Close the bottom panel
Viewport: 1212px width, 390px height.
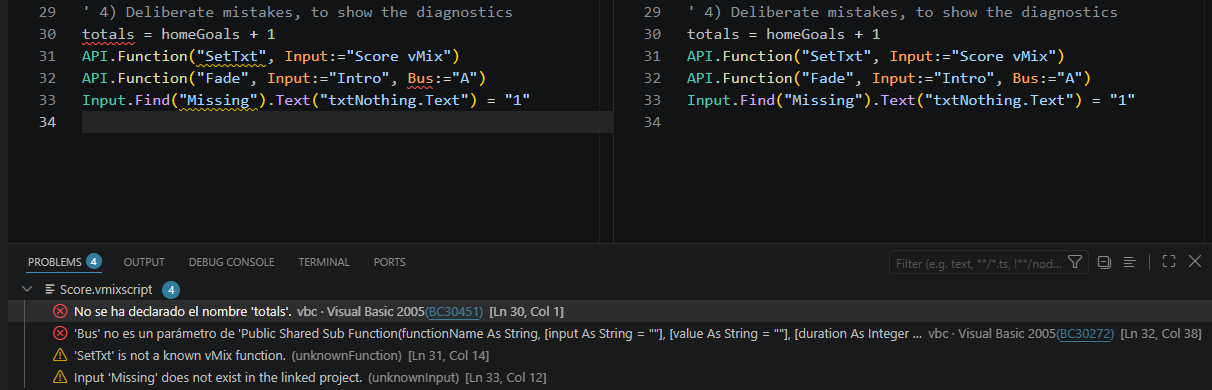pyautogui.click(x=1194, y=262)
